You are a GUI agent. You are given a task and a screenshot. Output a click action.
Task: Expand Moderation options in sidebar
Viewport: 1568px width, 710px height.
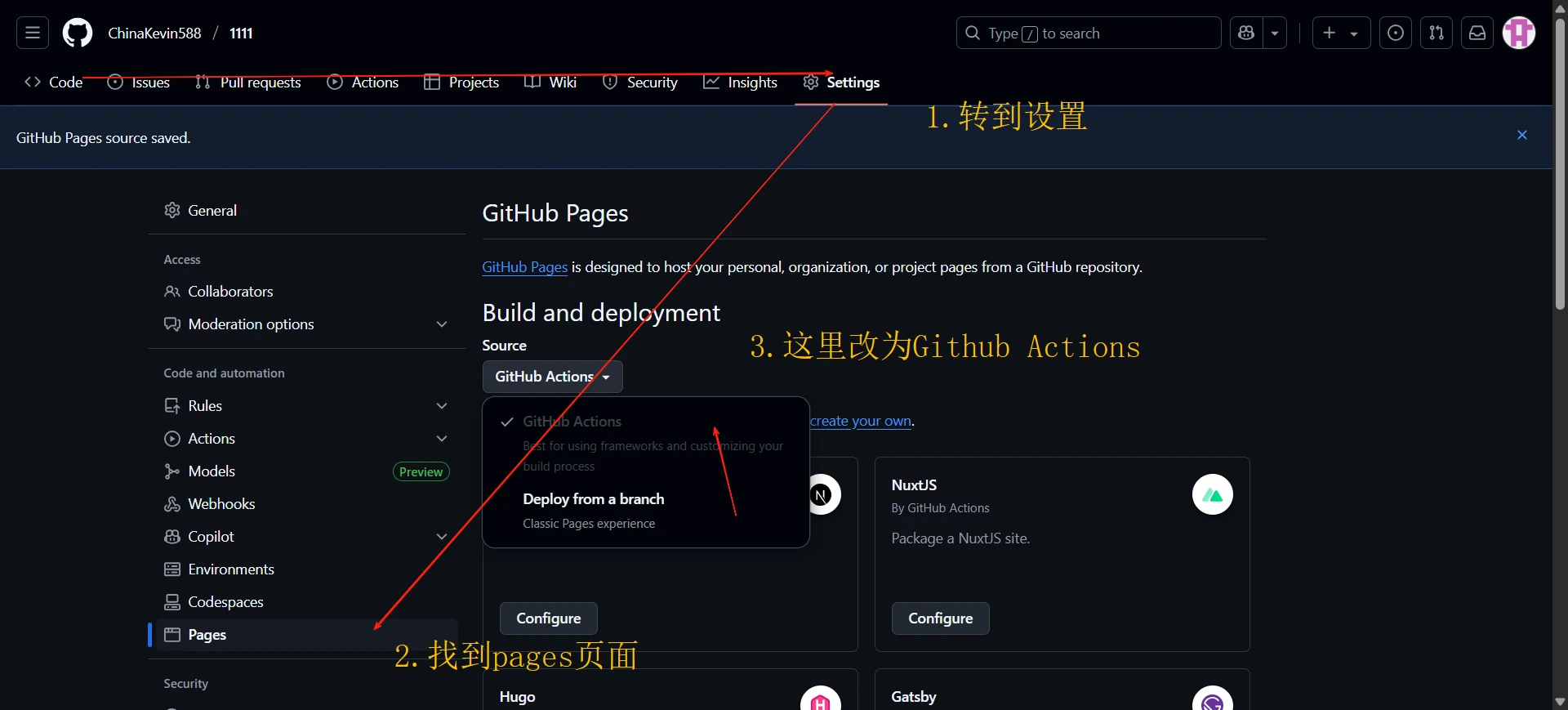[442, 324]
